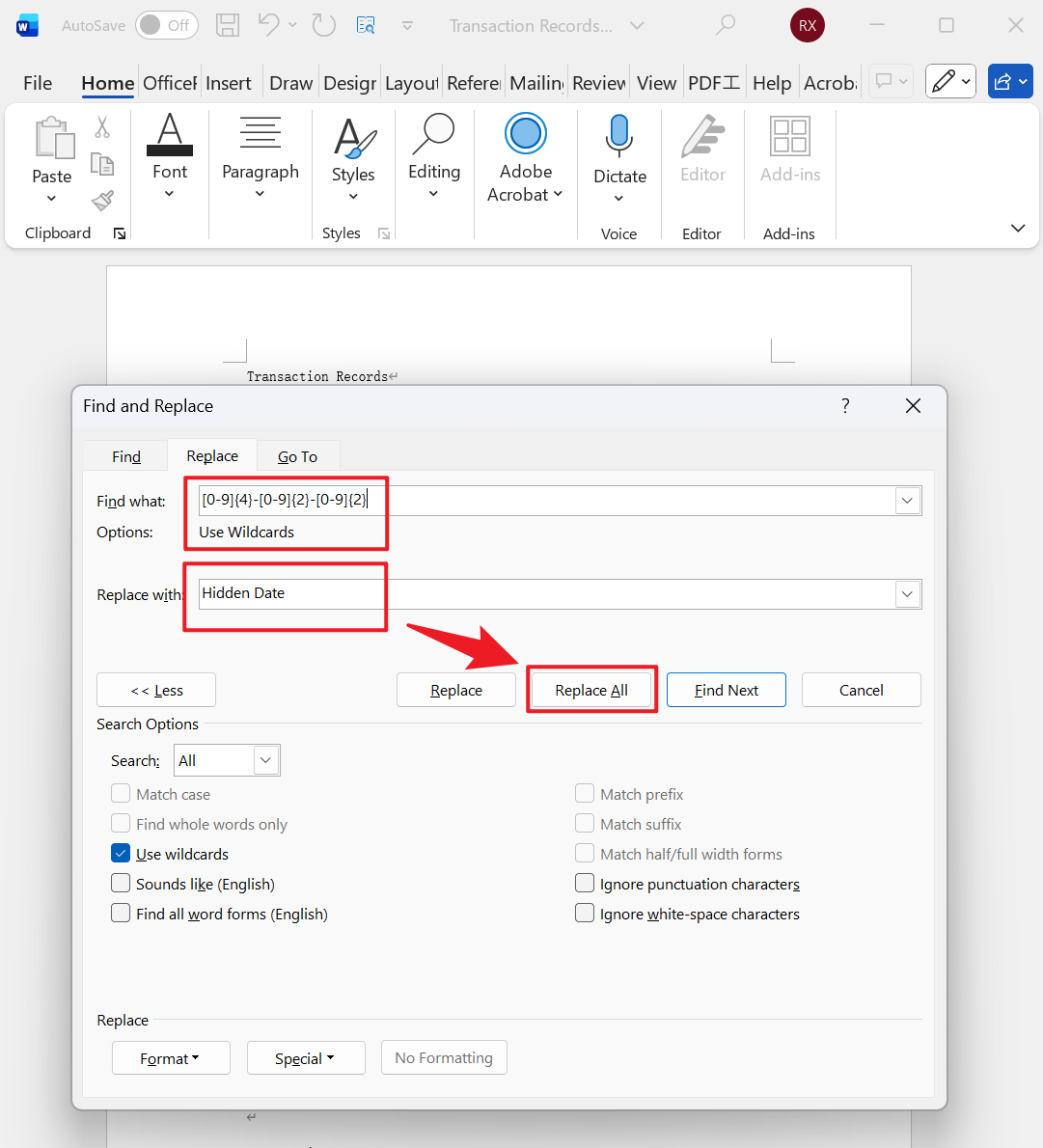
Task: Switch to the Go To tab
Action: 297,456
